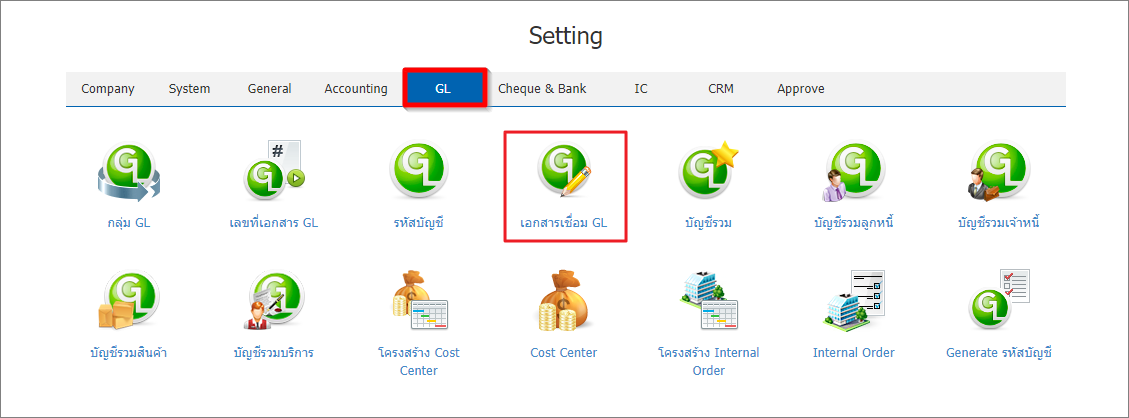1129x418 pixels.
Task: Open the เลขที่เอกสาร GL icon
Action: click(x=274, y=171)
